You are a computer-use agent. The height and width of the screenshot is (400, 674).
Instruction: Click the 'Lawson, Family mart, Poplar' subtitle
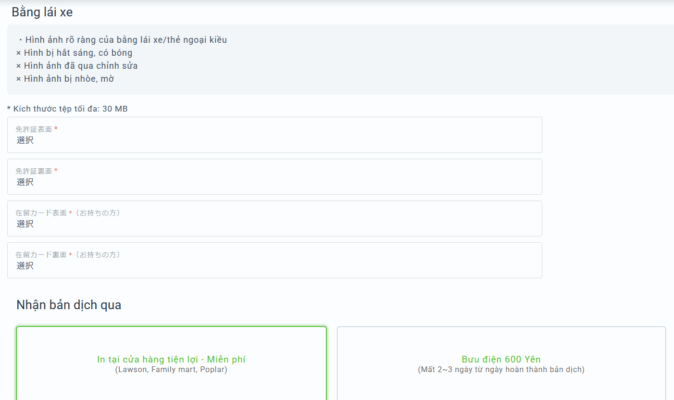[x=171, y=370]
